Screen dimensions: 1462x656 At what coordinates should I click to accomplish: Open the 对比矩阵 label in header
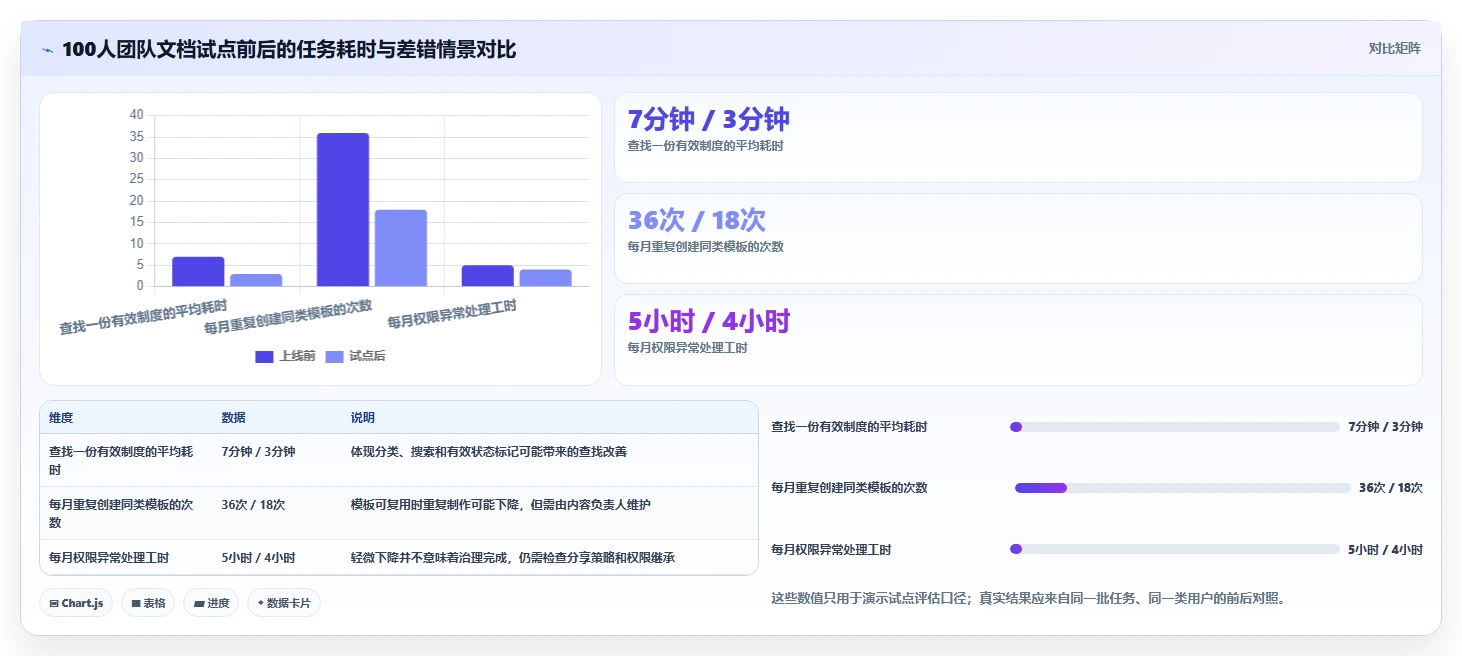[x=1395, y=48]
